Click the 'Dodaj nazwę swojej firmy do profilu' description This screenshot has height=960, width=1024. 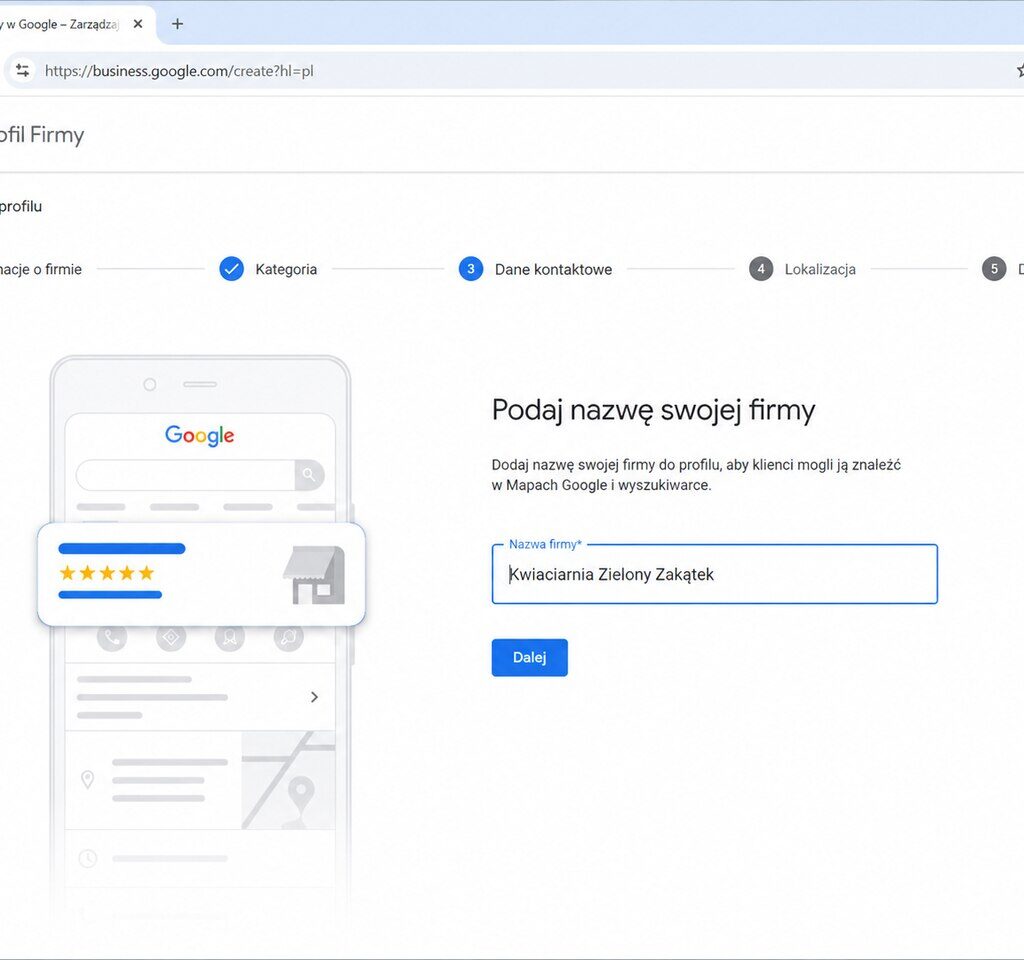click(x=696, y=475)
